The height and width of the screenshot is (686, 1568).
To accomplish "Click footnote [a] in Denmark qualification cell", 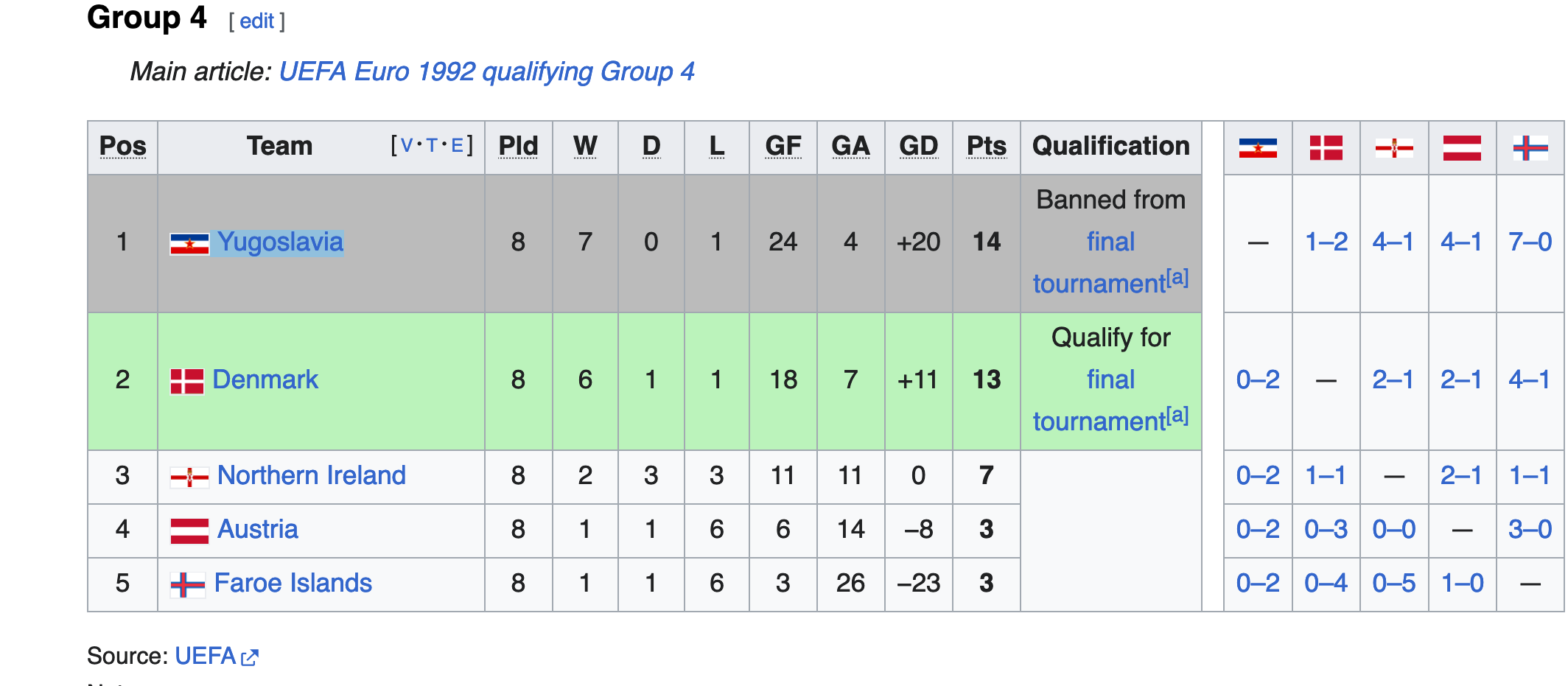I will [x=1177, y=415].
